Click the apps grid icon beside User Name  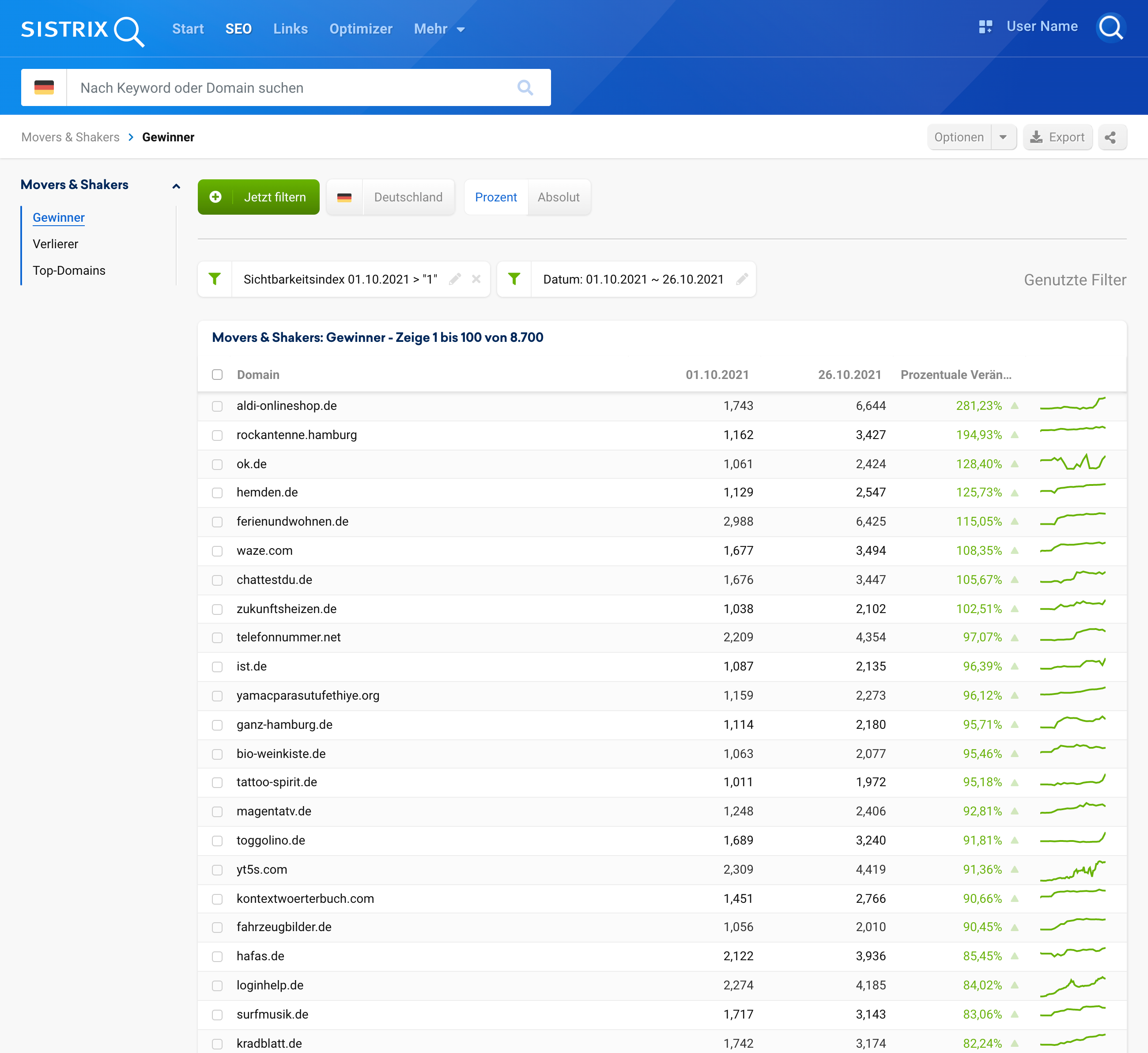point(985,27)
